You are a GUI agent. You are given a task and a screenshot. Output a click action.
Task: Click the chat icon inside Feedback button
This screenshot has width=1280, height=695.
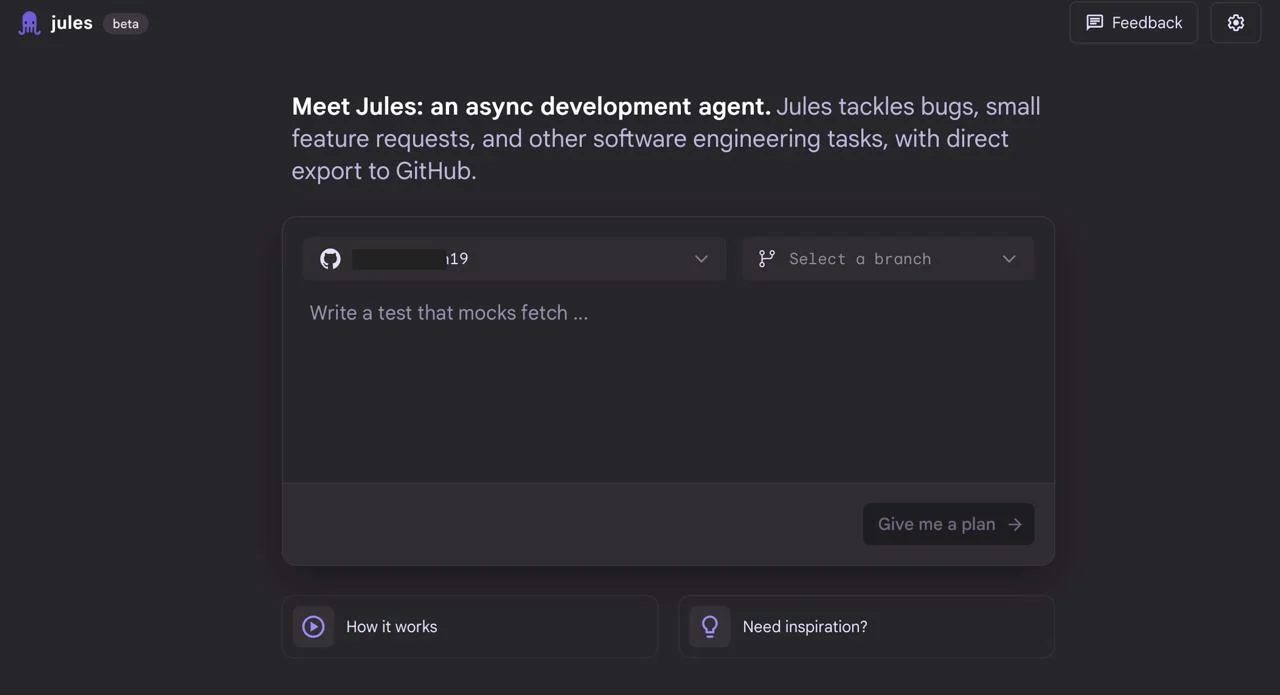coord(1095,23)
